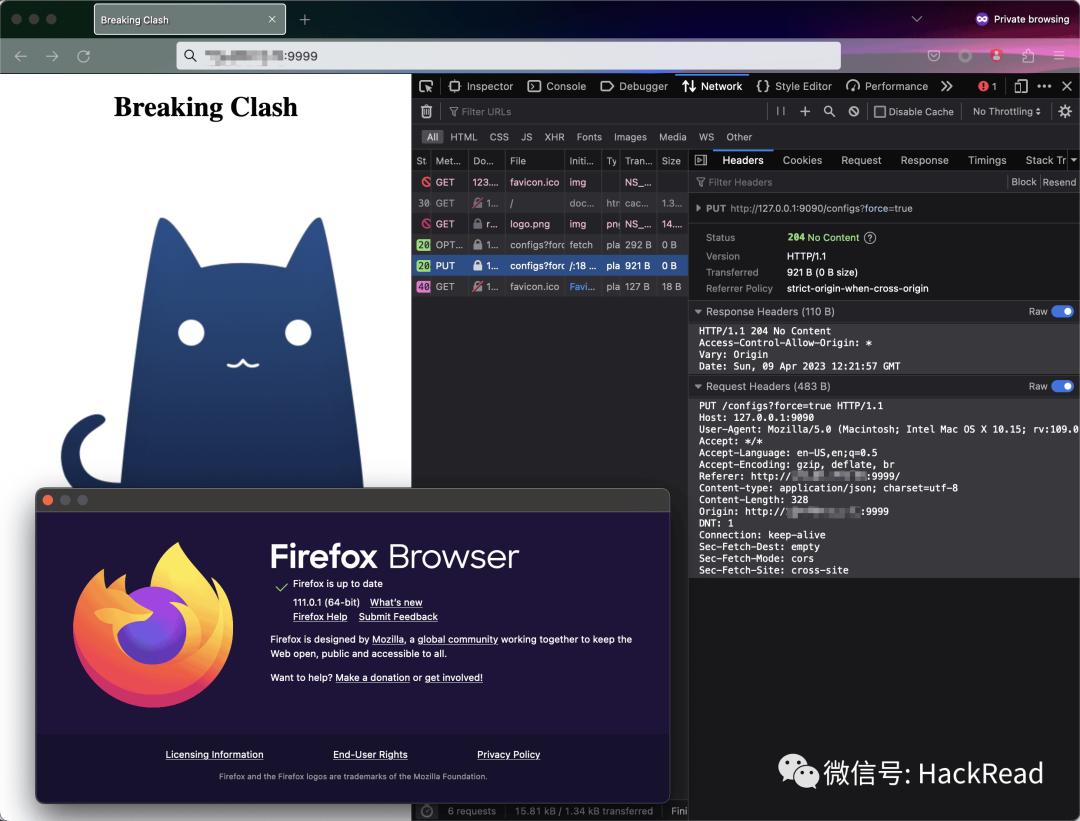
Task: Select the Network panel tab
Action: (712, 86)
